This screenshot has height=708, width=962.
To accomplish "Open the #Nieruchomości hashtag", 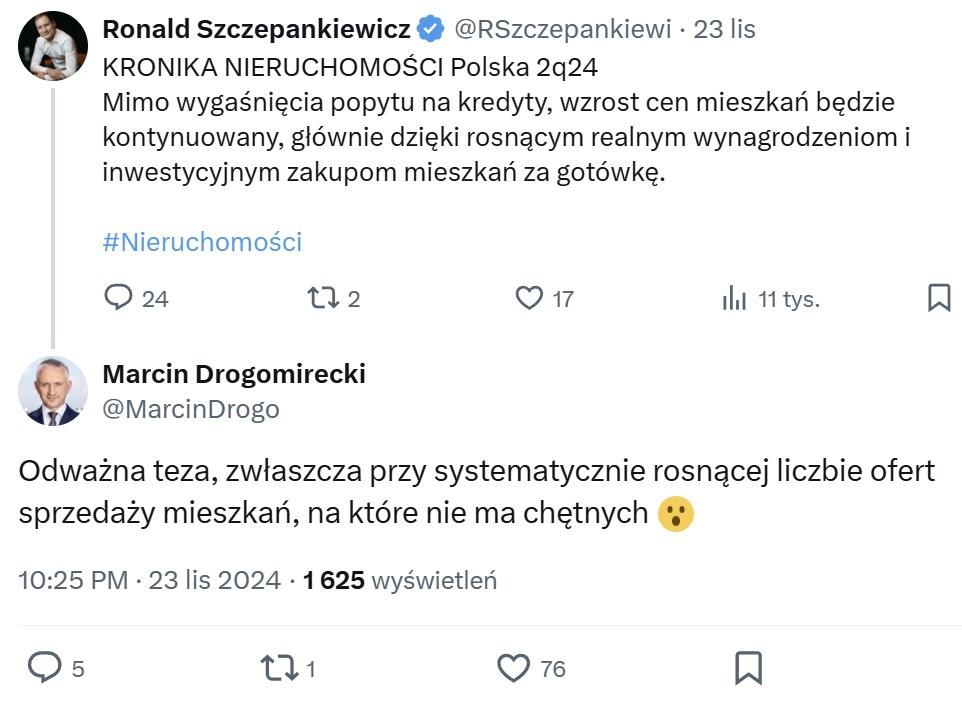I will tap(202, 242).
